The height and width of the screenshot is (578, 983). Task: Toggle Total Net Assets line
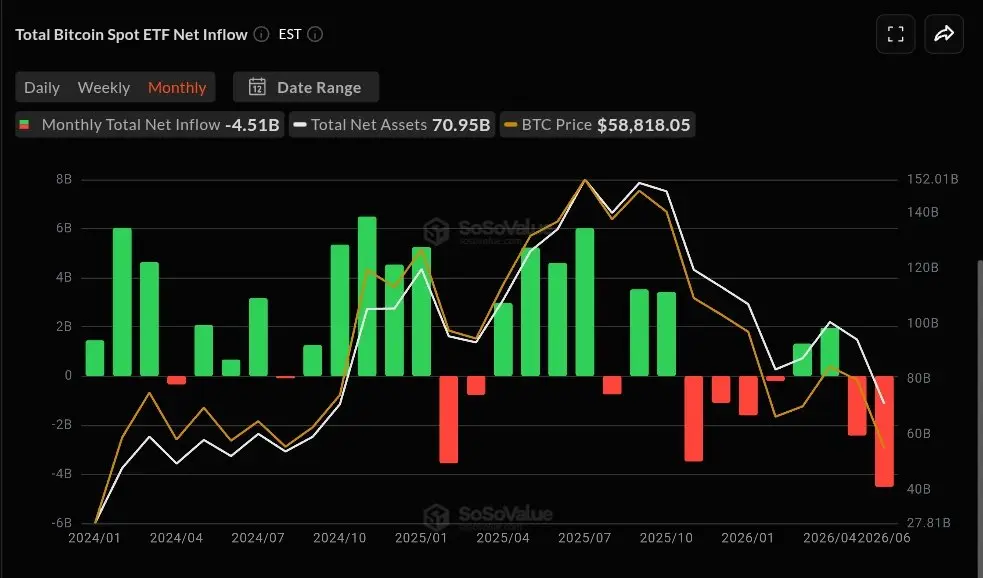[392, 124]
